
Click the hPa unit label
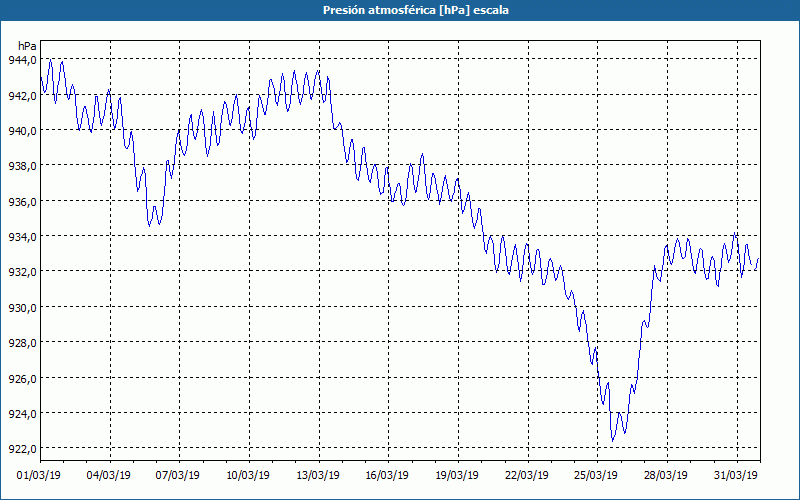(27, 46)
